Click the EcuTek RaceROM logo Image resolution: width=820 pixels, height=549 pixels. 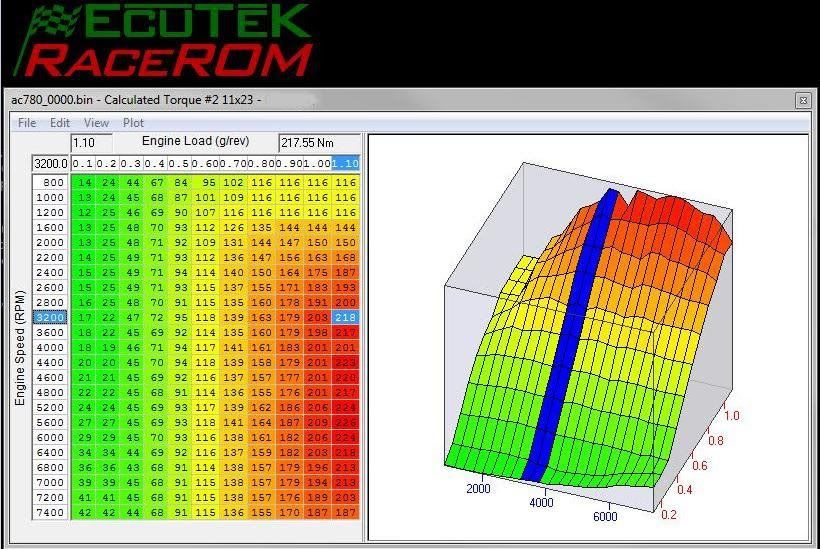coord(165,42)
